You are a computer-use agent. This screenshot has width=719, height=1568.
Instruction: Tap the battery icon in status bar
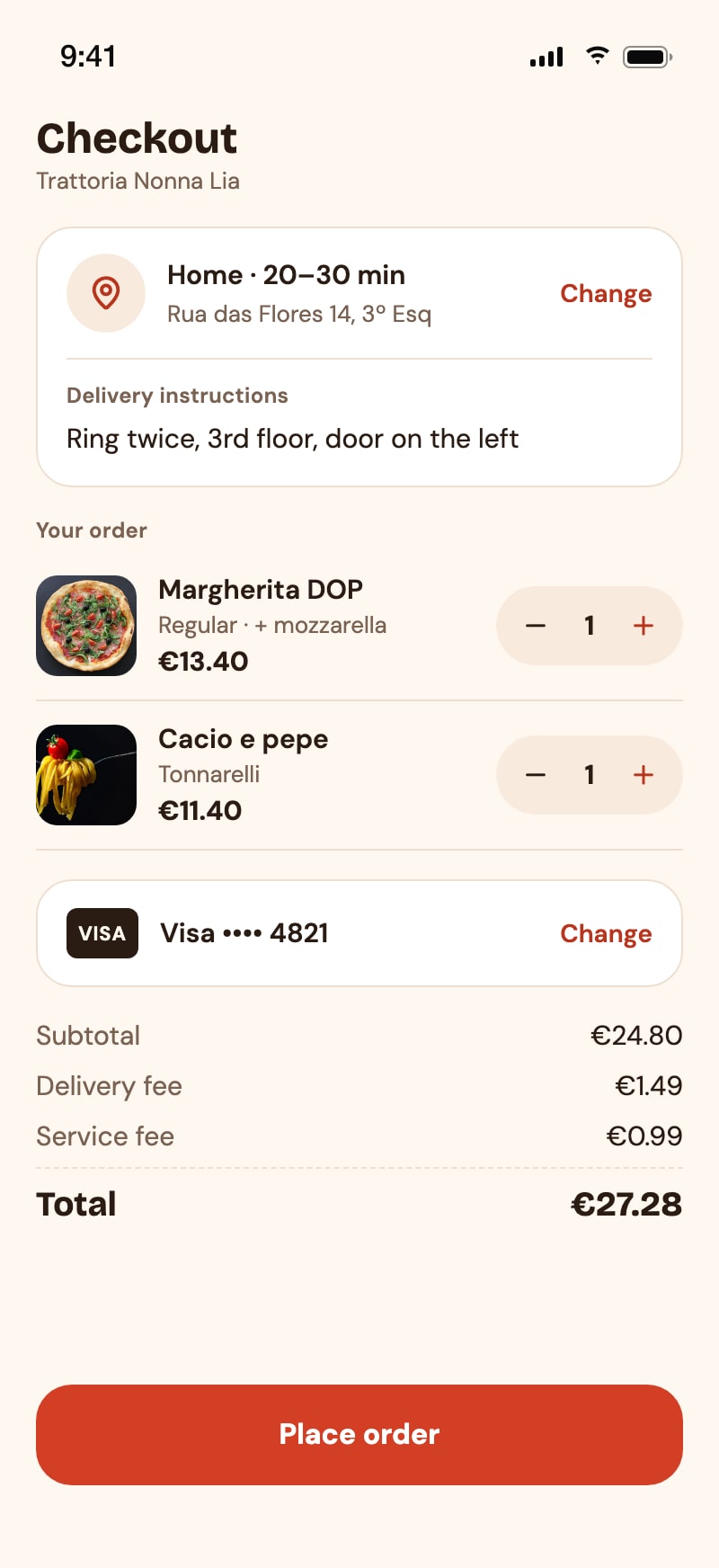648,57
